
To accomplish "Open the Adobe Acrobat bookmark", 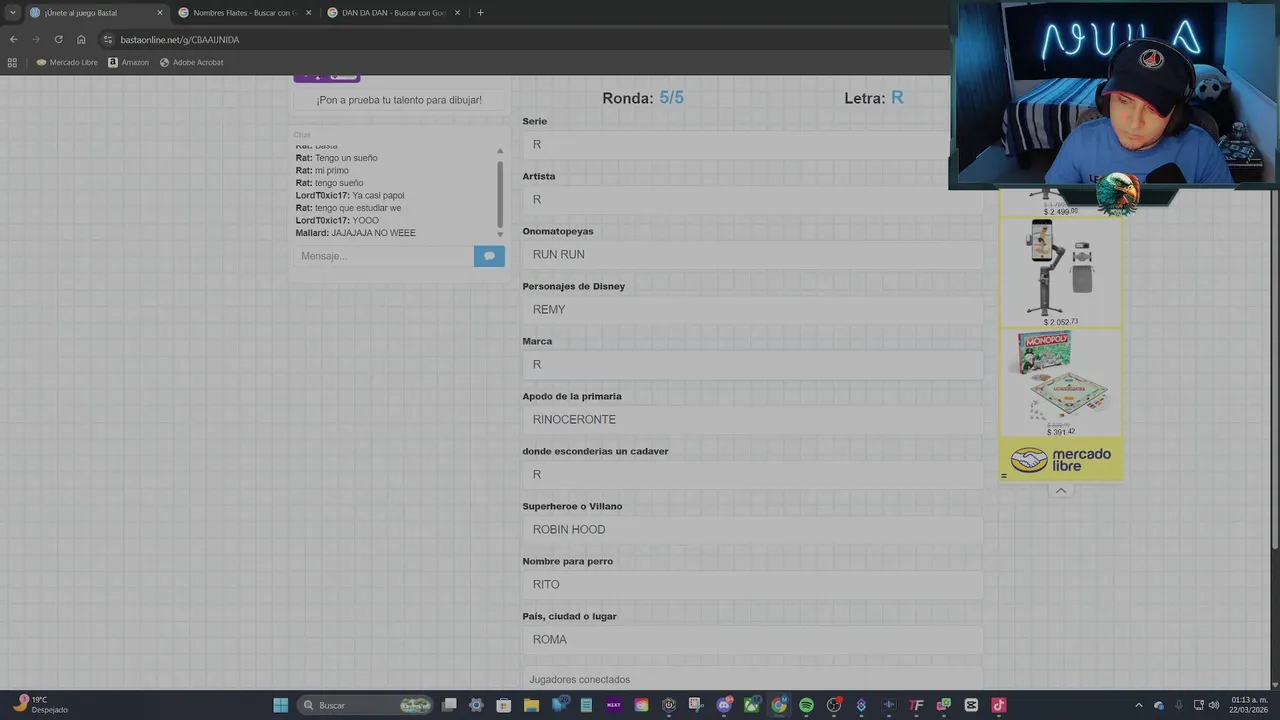I will (x=192, y=62).
